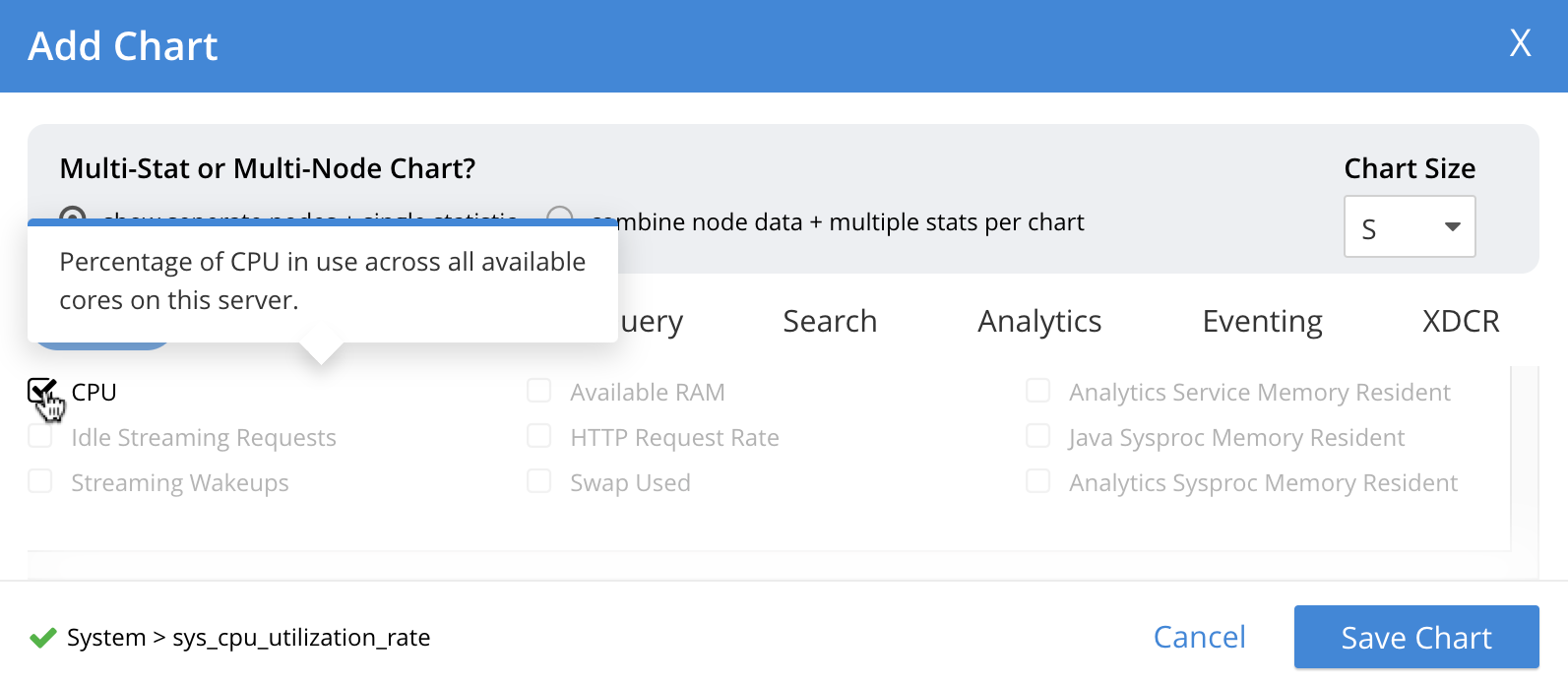Open the Analytics tab
This screenshot has width=1568, height=685.
pyautogui.click(x=1038, y=322)
